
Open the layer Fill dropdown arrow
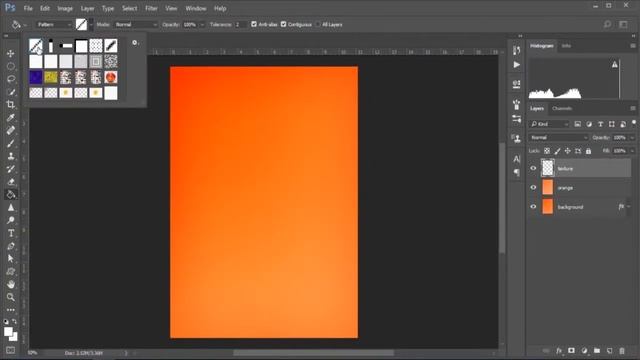tap(632, 151)
